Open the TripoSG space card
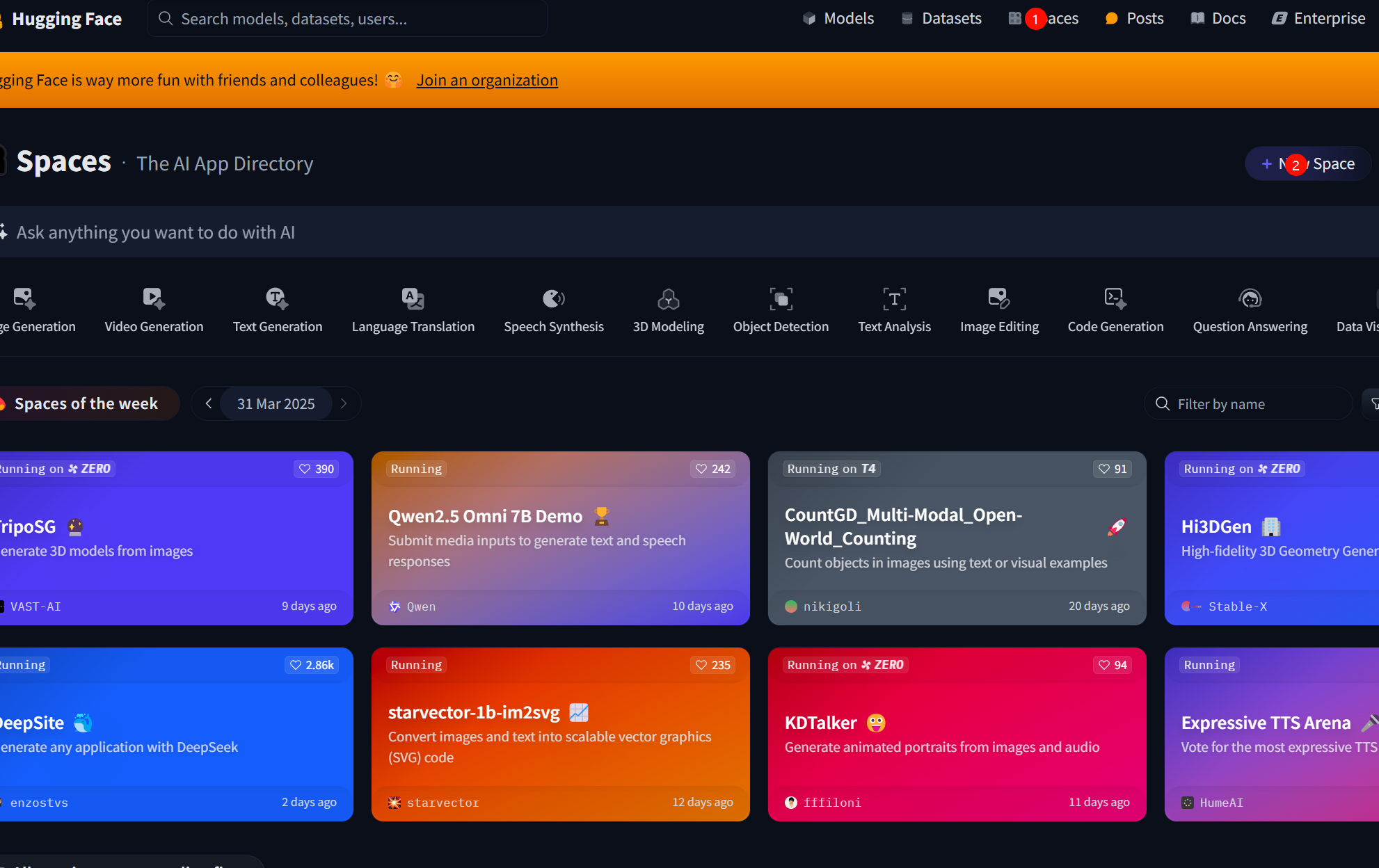 [x=177, y=538]
